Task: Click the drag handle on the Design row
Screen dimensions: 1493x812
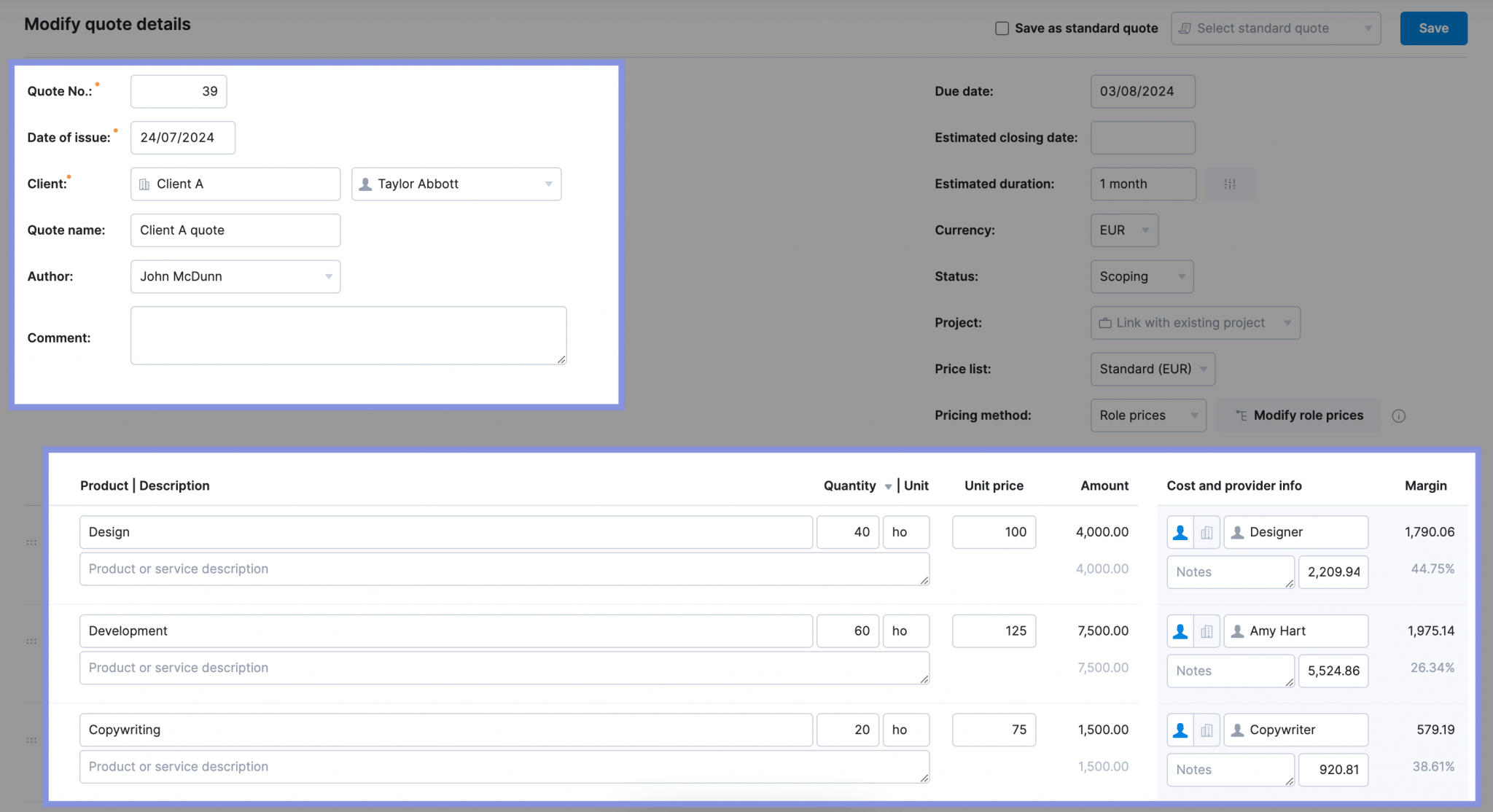Action: (x=32, y=542)
